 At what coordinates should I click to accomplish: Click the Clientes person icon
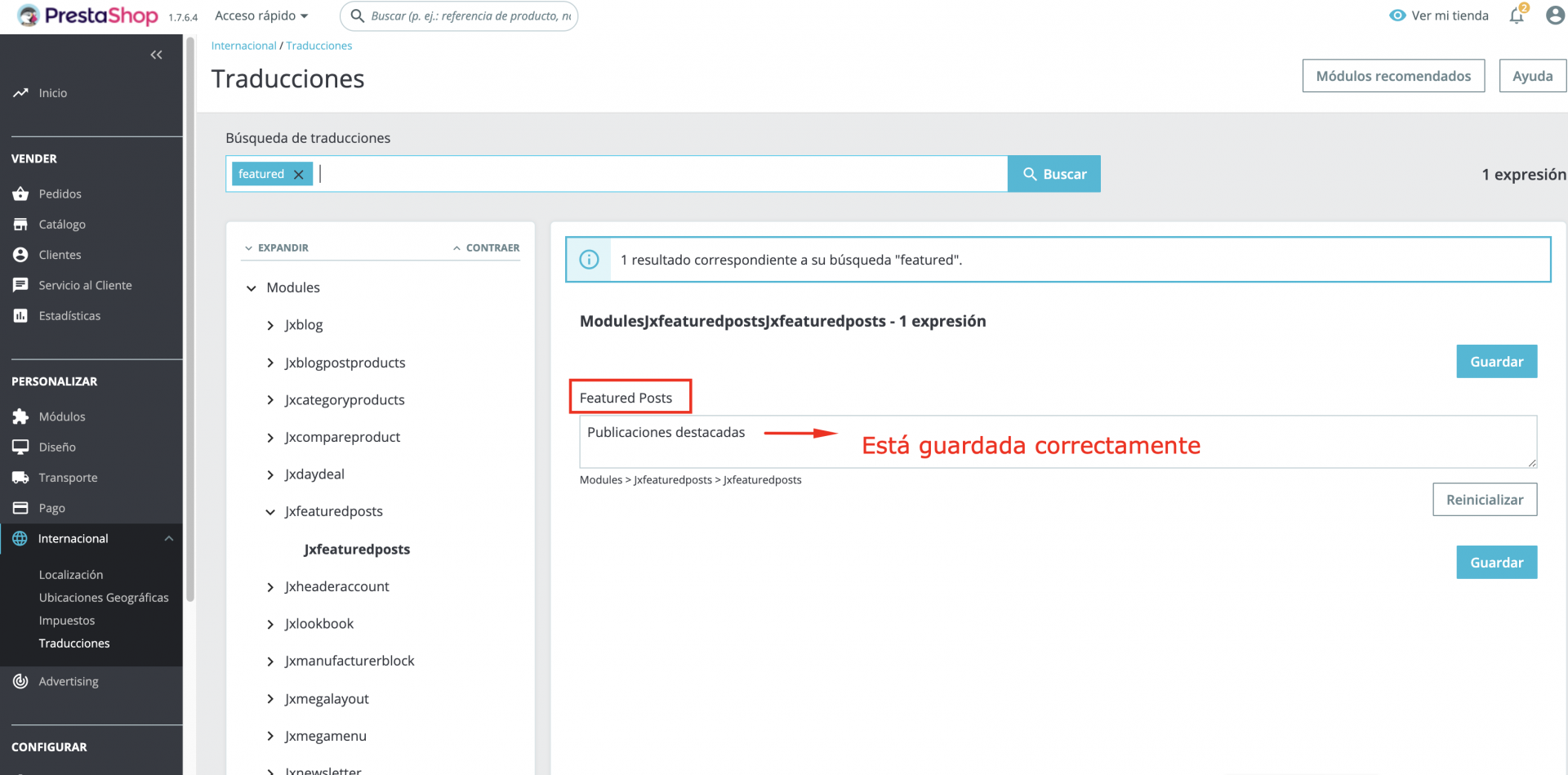point(20,255)
